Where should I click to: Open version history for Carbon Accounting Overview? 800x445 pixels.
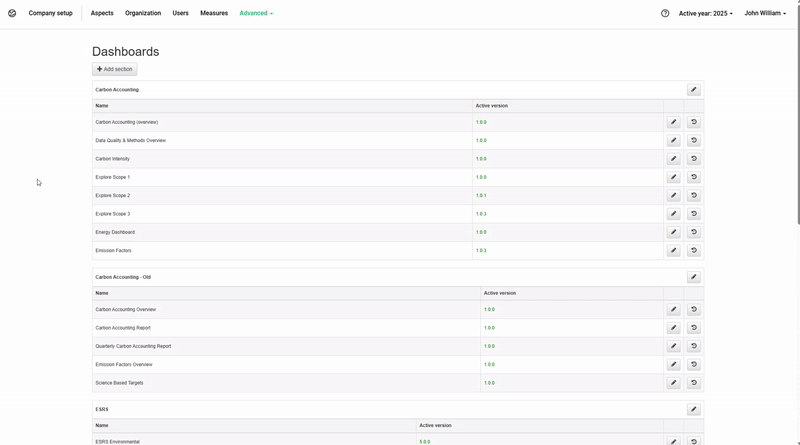pos(693,309)
